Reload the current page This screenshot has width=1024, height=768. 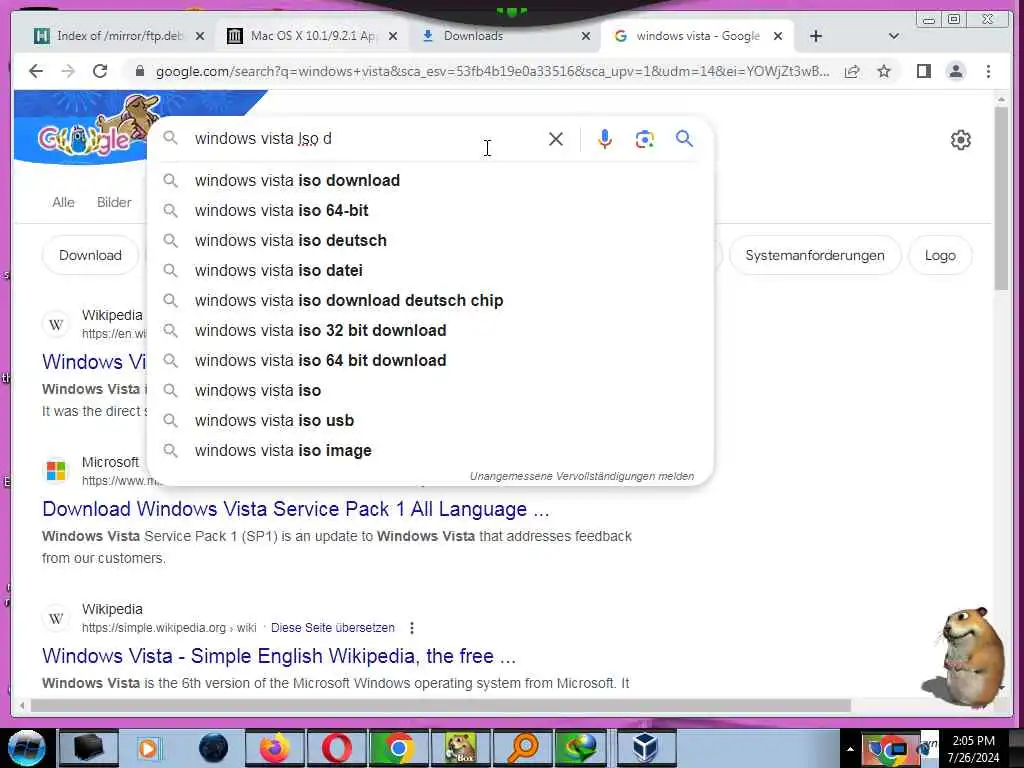pyautogui.click(x=100, y=71)
